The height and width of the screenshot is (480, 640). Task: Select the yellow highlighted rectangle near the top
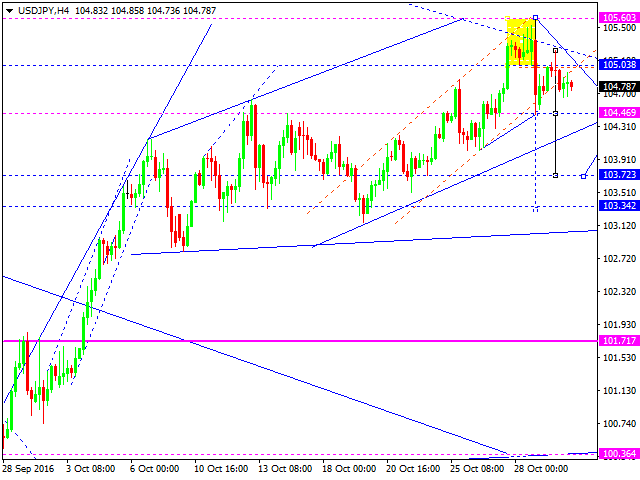520,42
